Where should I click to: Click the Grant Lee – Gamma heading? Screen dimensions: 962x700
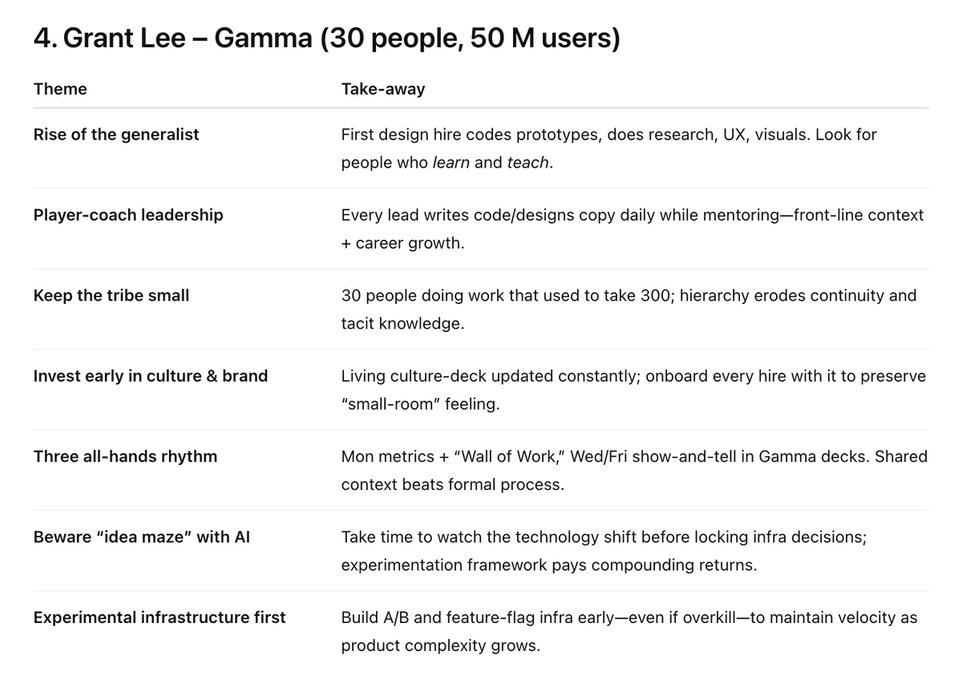pyautogui.click(x=327, y=38)
